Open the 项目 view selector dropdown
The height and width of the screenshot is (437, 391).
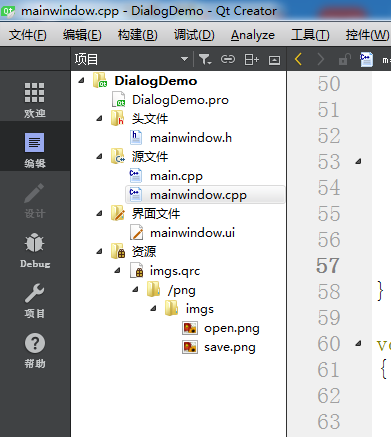184,59
